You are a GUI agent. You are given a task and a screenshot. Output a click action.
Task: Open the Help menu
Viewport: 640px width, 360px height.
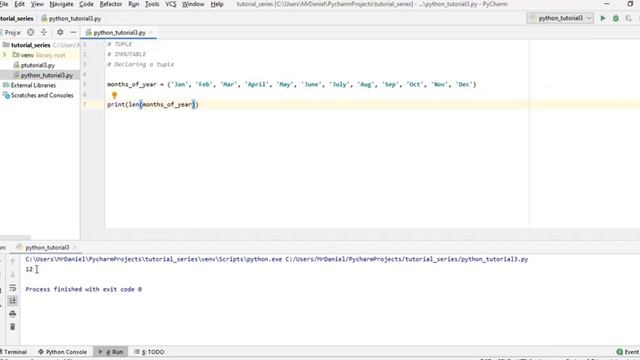tap(217, 4)
